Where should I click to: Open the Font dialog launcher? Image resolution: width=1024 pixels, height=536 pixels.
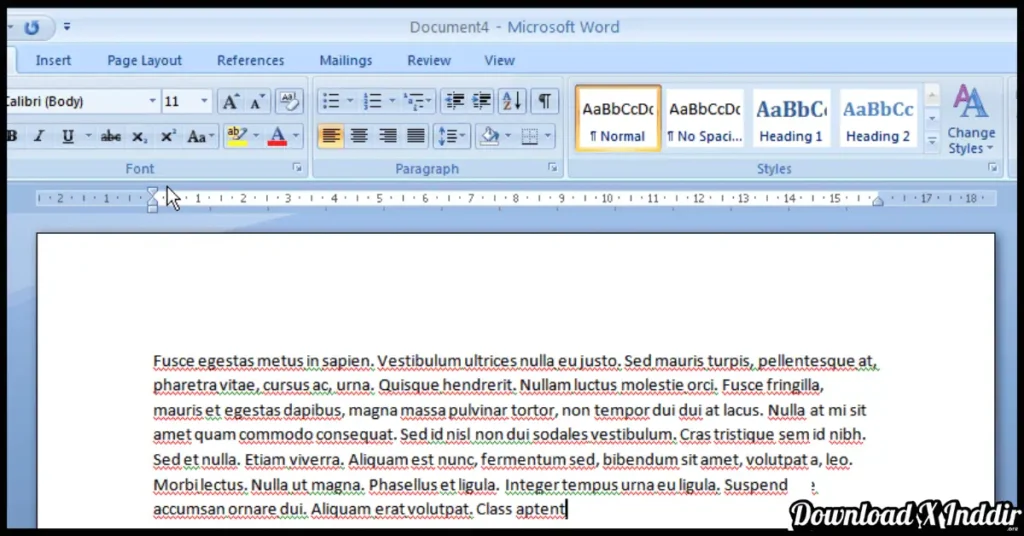[297, 168]
